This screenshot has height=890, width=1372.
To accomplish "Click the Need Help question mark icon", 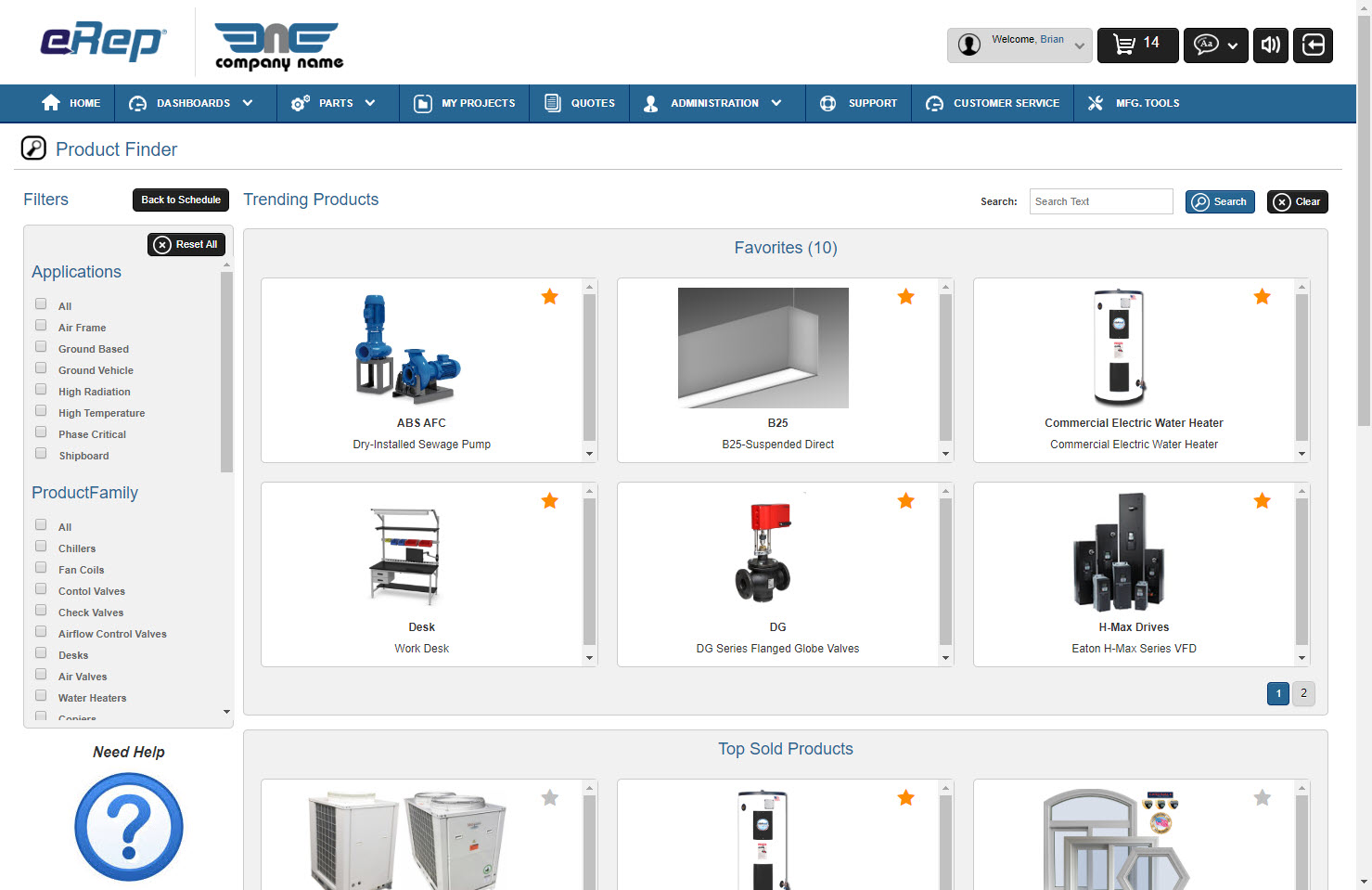I will (x=129, y=827).
